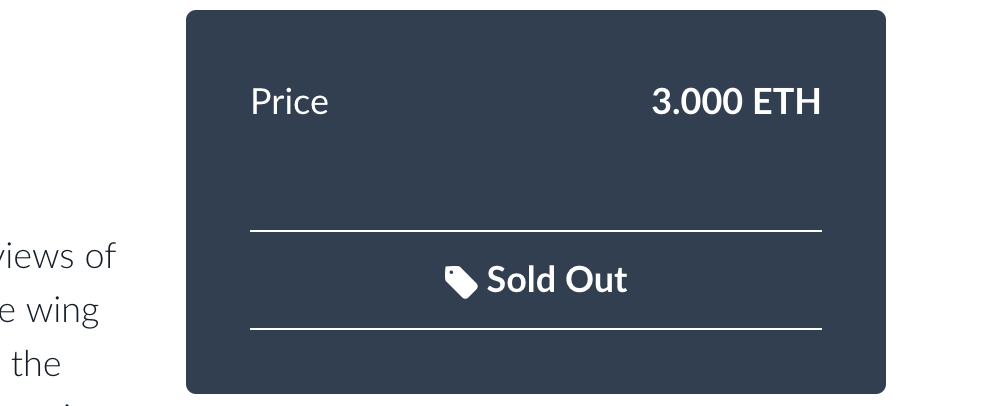
Task: Click the card area left of the tag icon
Action: tap(347, 280)
